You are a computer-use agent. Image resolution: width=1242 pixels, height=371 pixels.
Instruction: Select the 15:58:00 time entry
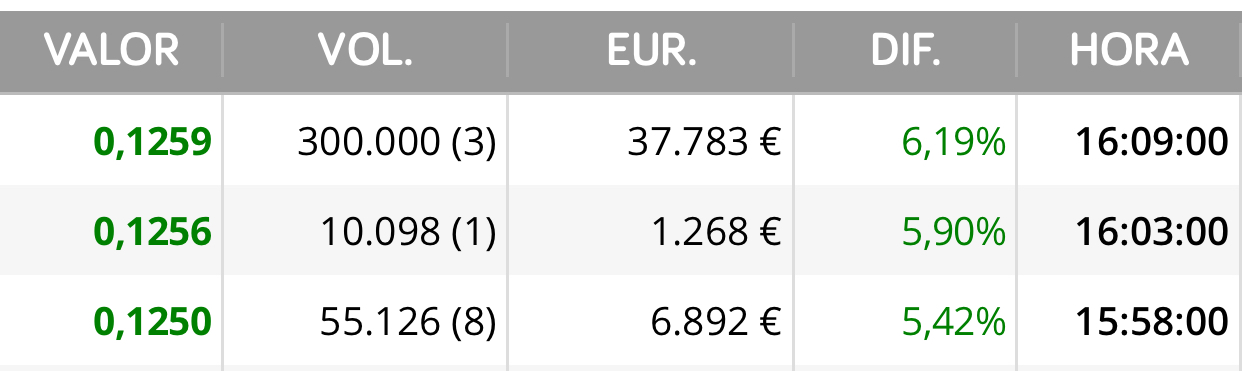pos(1152,322)
